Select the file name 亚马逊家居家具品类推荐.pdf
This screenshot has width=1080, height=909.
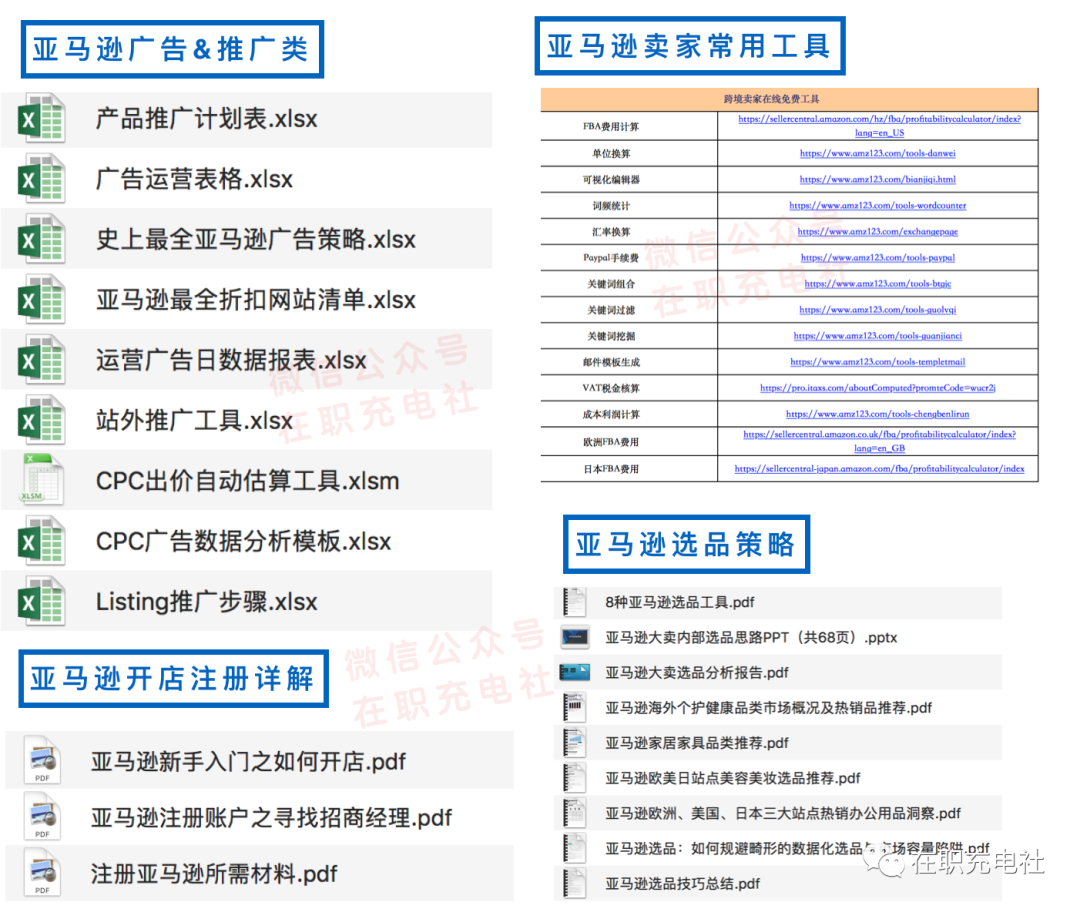pos(697,743)
